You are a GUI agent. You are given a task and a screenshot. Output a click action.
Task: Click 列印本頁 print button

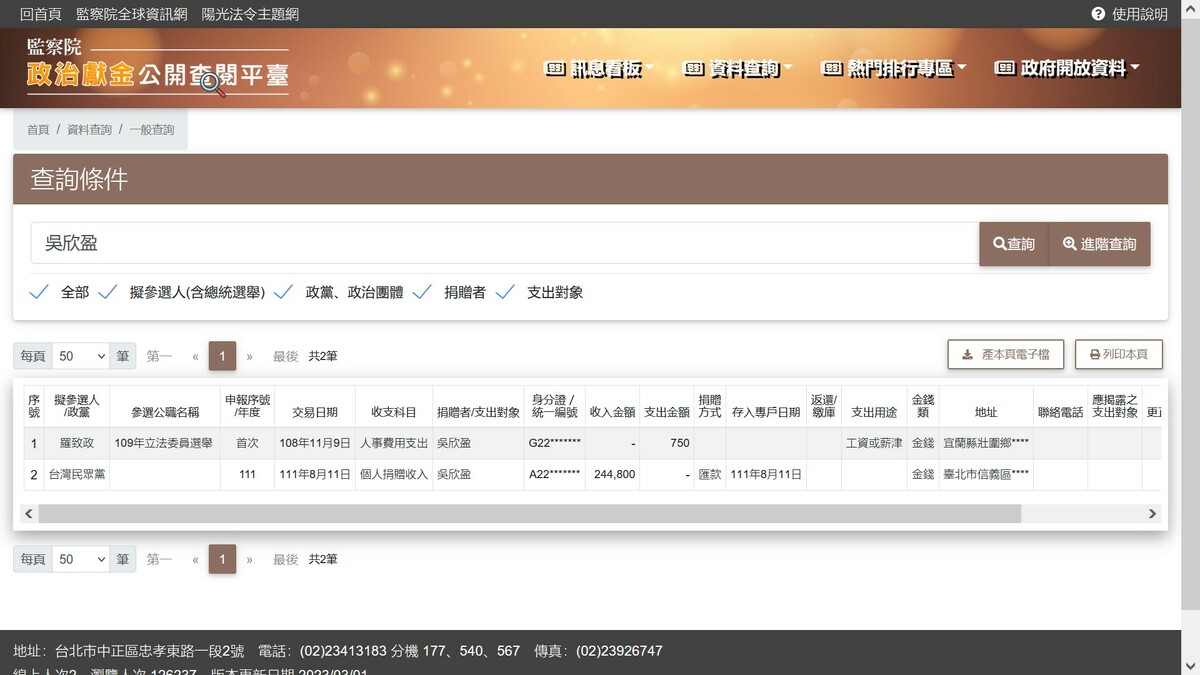[x=1119, y=354]
